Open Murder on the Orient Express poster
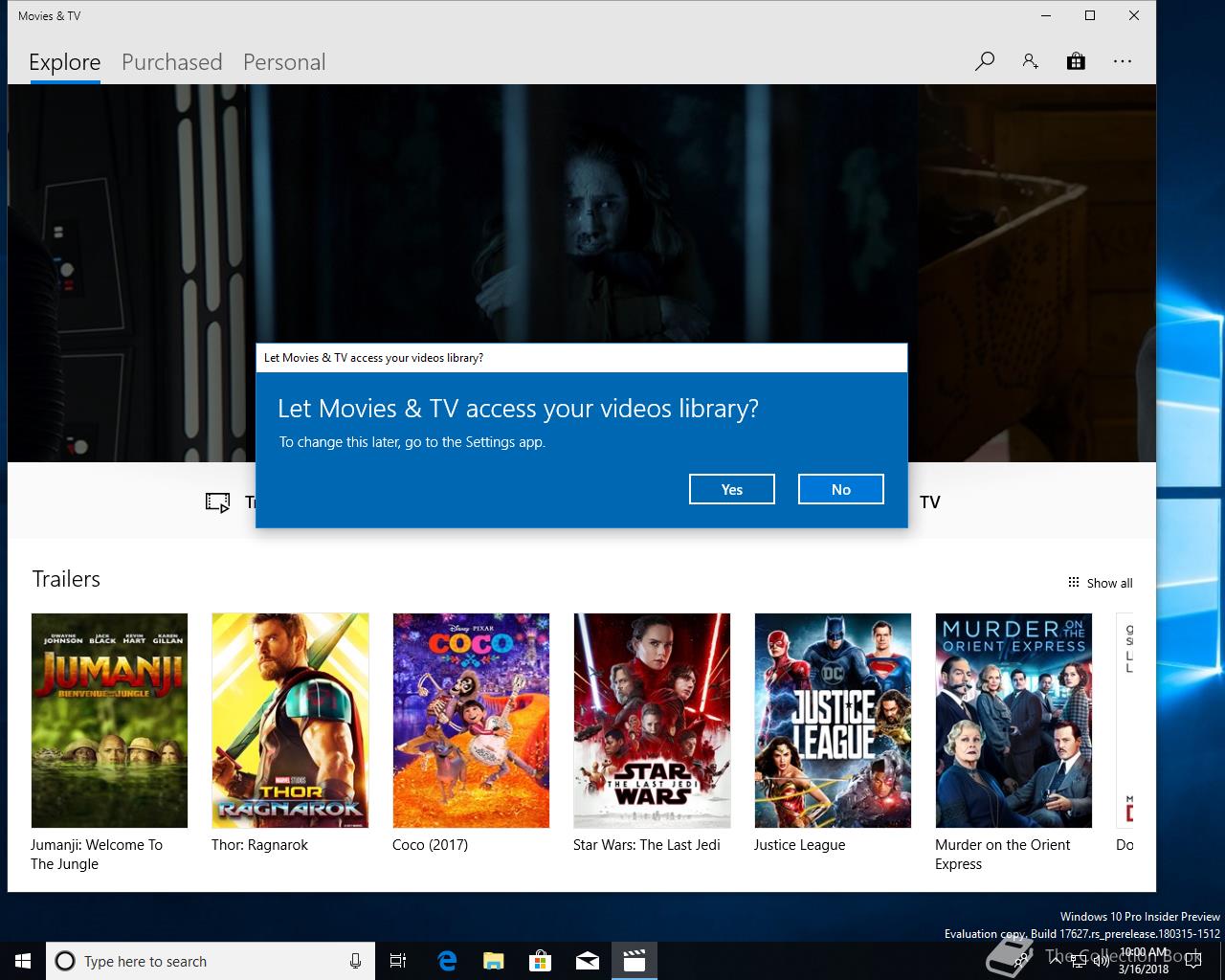 [x=1013, y=721]
